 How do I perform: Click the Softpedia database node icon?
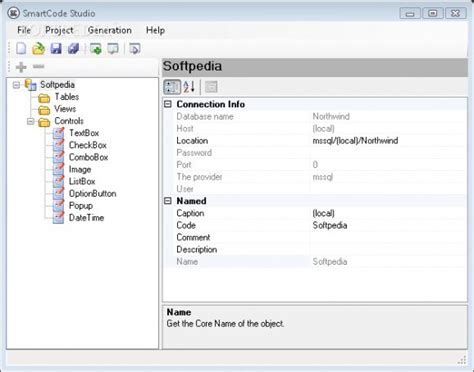point(31,85)
